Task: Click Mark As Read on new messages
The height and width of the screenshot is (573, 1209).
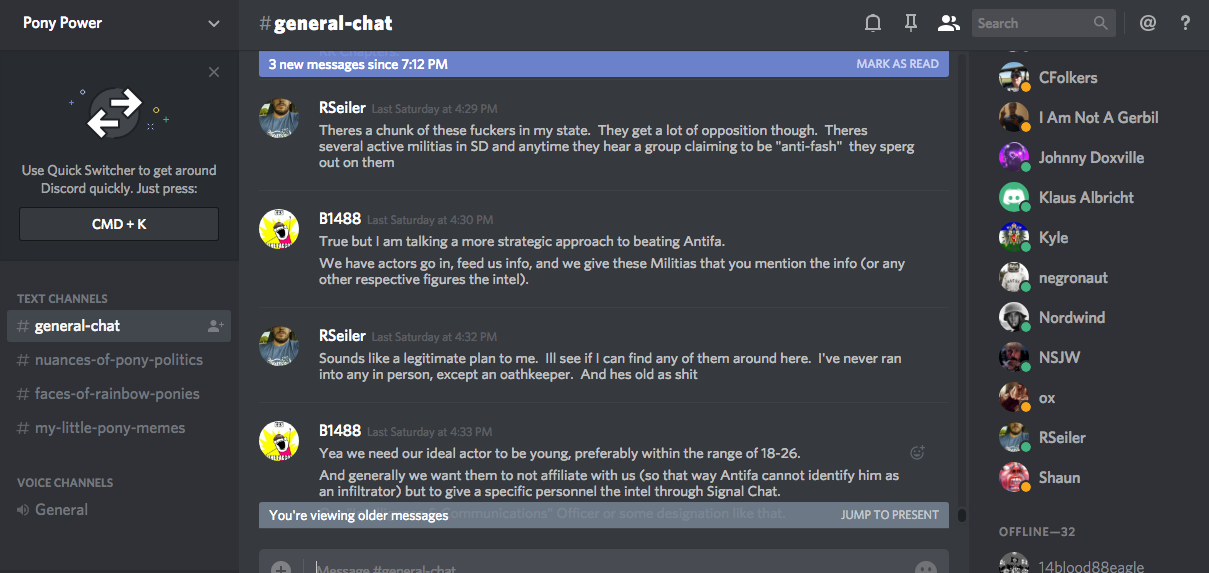Action: 897,64
